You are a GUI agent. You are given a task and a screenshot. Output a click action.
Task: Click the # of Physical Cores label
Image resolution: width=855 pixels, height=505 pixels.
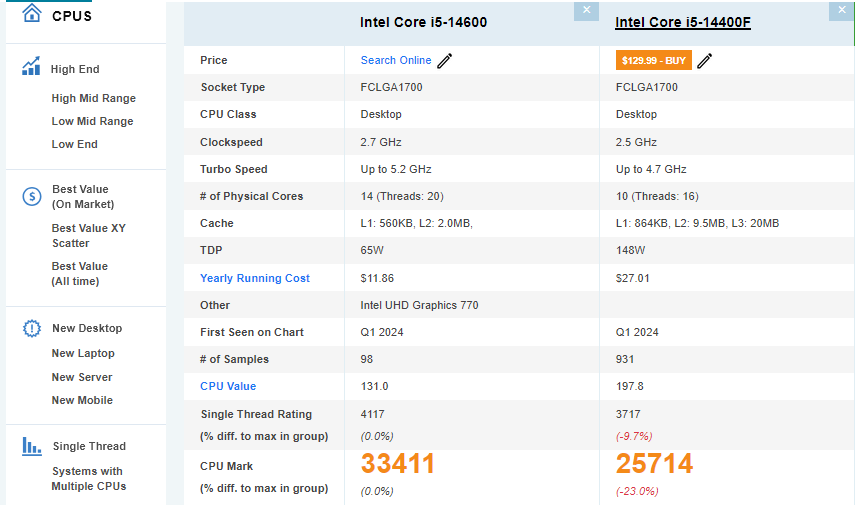point(251,196)
